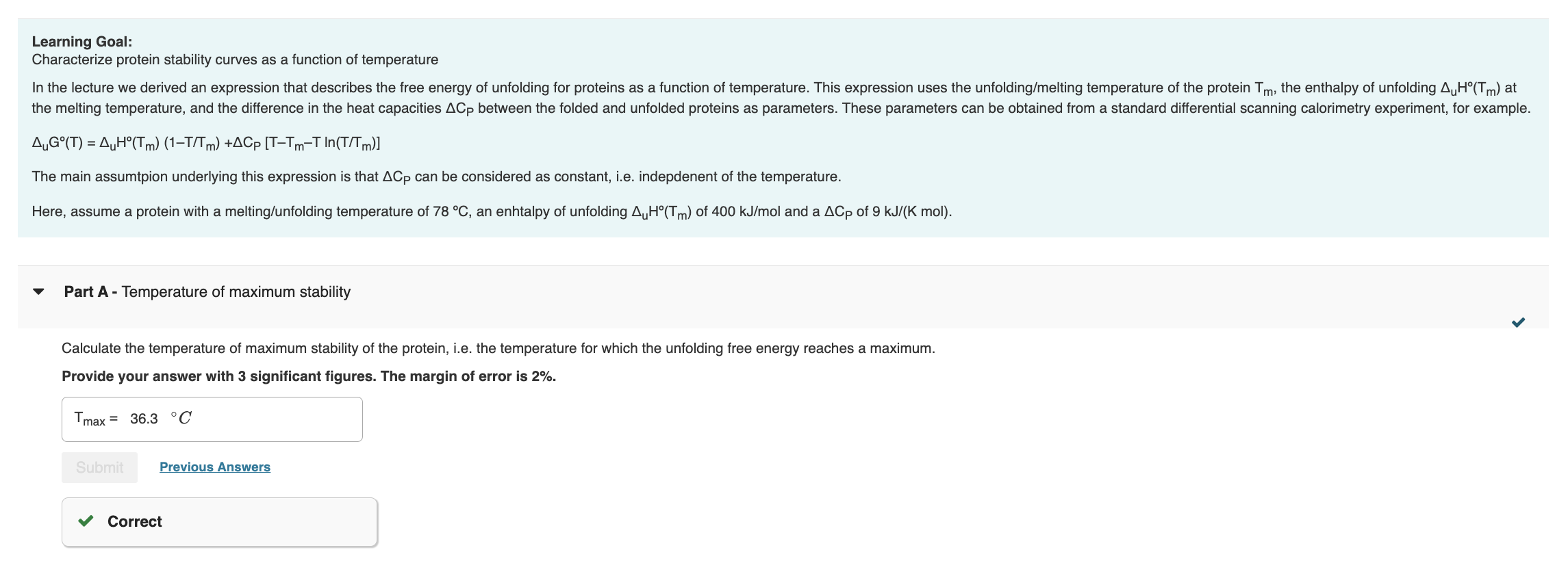Click the Tmax label next to the input
Viewport: 1568px width, 561px height.
click(x=92, y=418)
